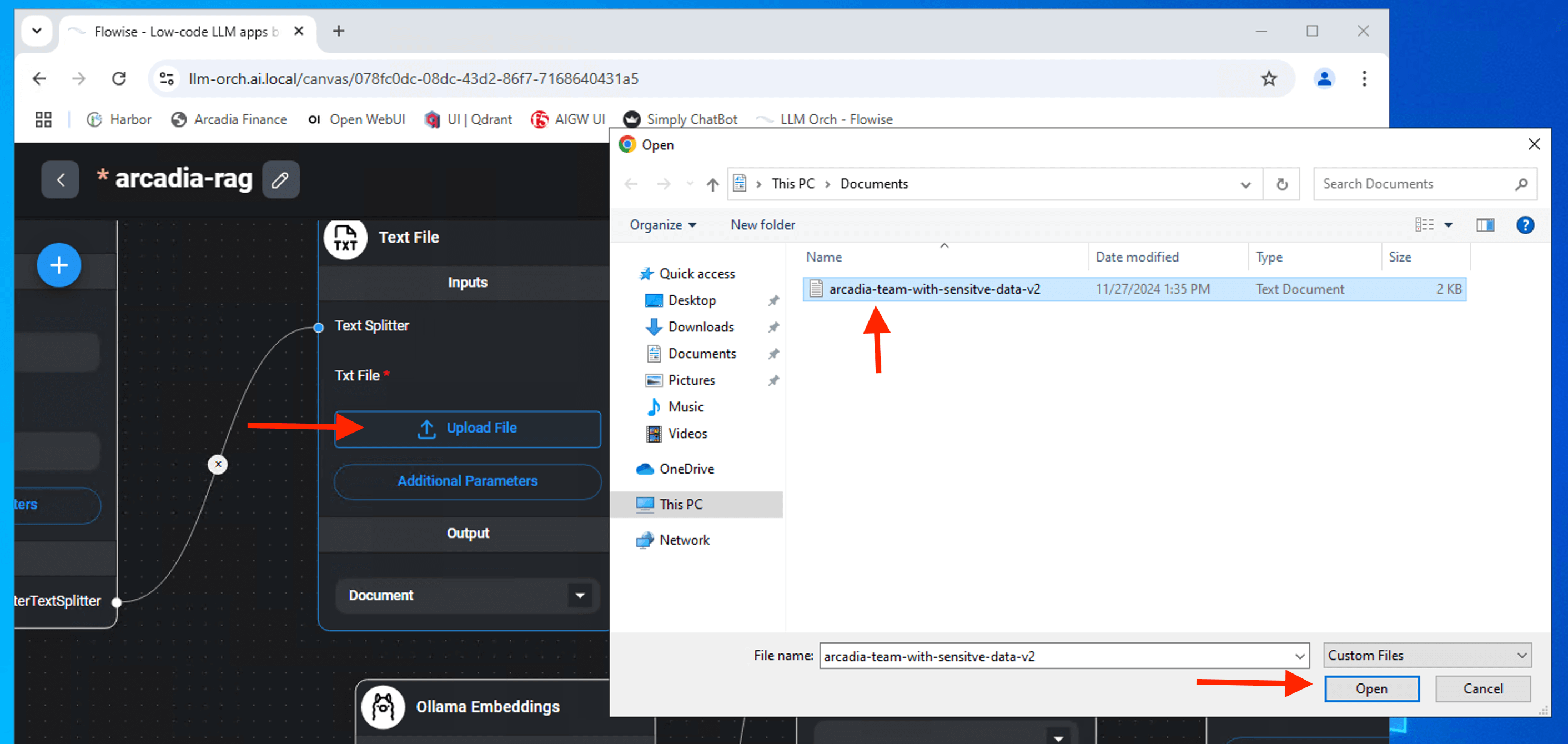Open the file dialog help icon
Viewport: 1568px width, 744px height.
1524,225
